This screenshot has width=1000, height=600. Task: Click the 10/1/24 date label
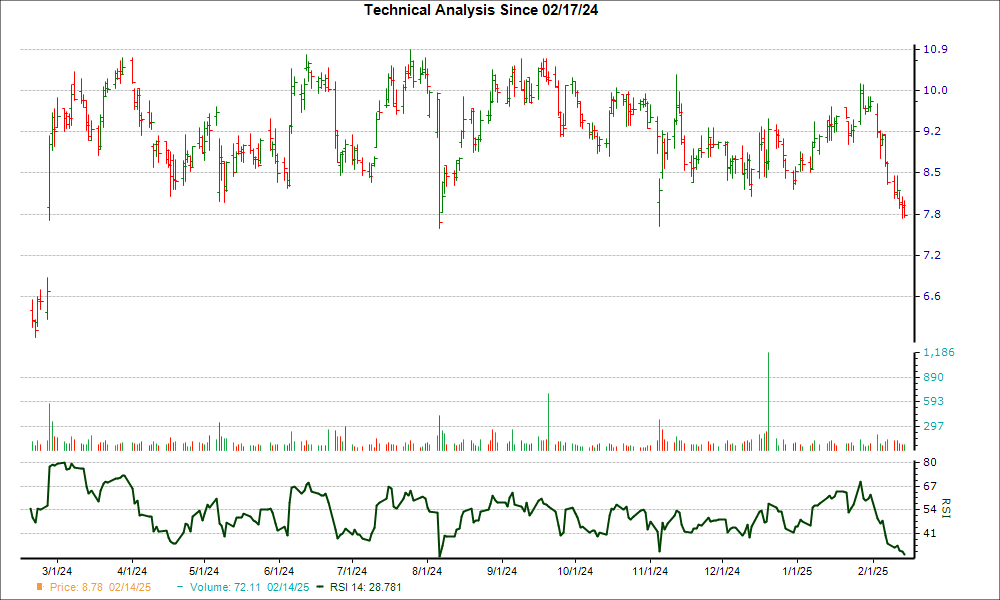click(575, 571)
